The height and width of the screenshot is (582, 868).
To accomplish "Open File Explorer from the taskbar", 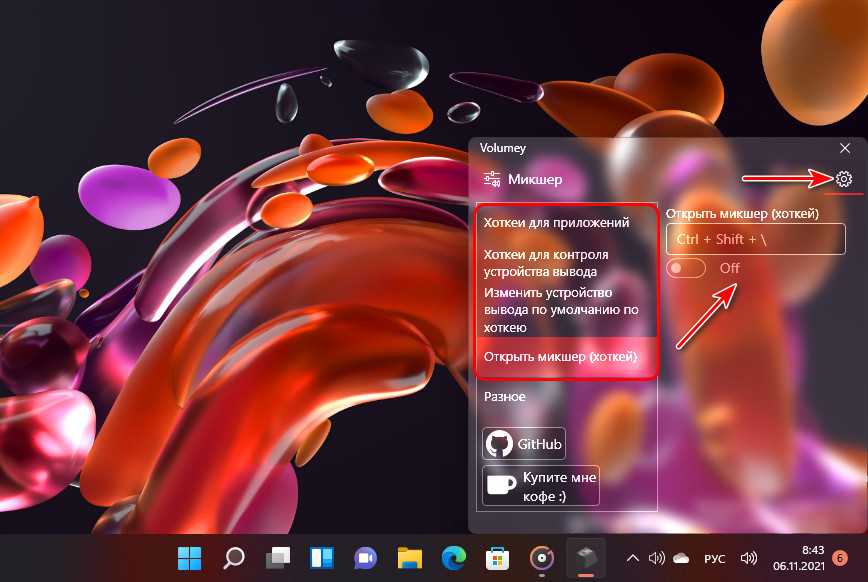I will pos(409,557).
